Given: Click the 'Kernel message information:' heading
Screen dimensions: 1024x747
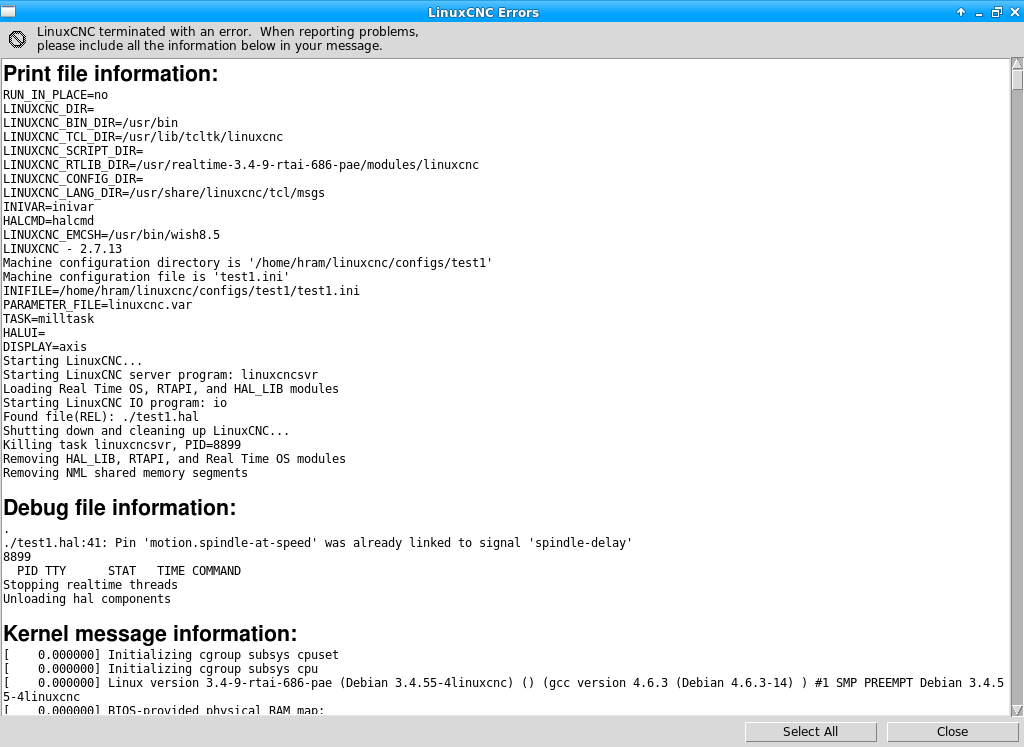Looking at the screenshot, I should (150, 633).
